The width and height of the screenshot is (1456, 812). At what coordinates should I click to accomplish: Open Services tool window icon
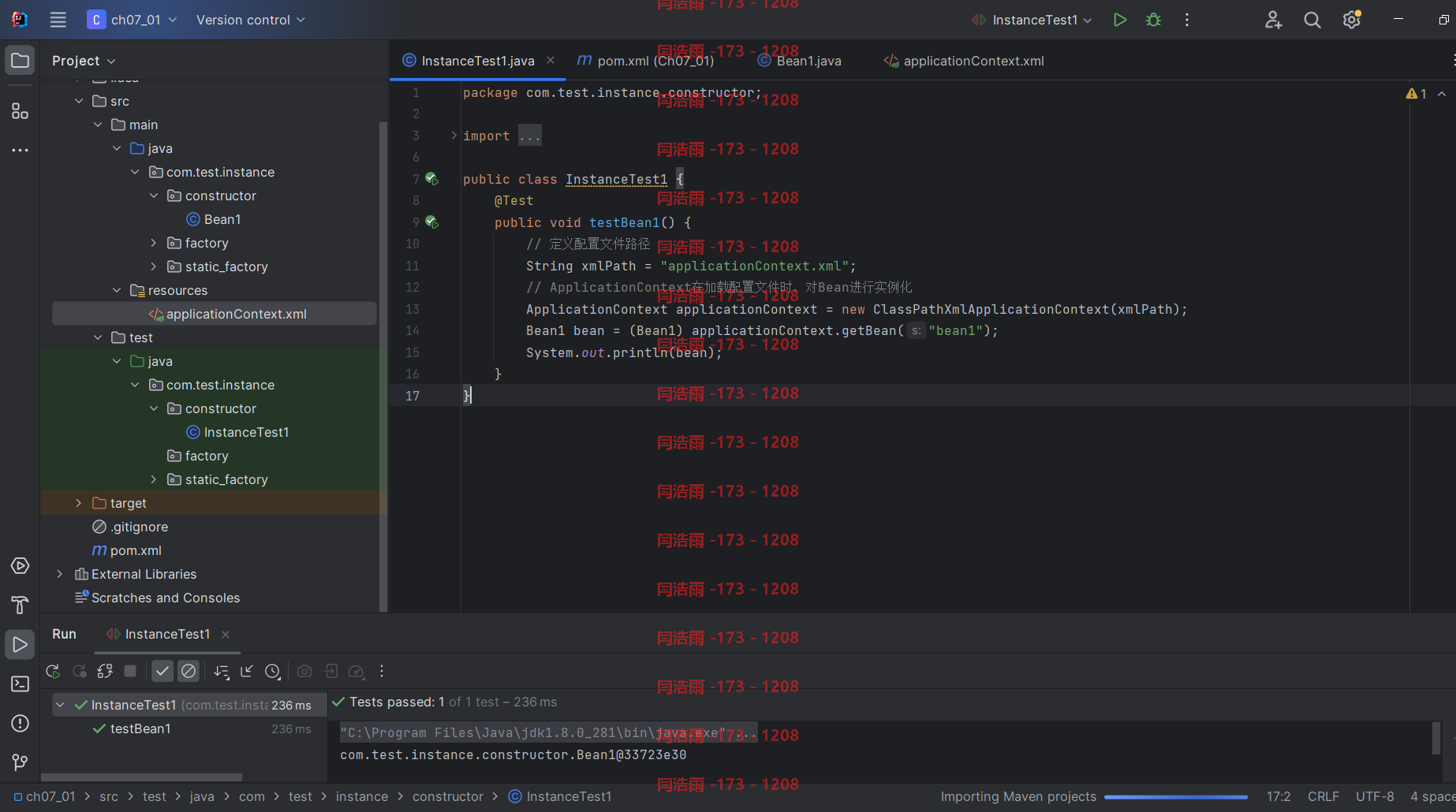[x=20, y=566]
